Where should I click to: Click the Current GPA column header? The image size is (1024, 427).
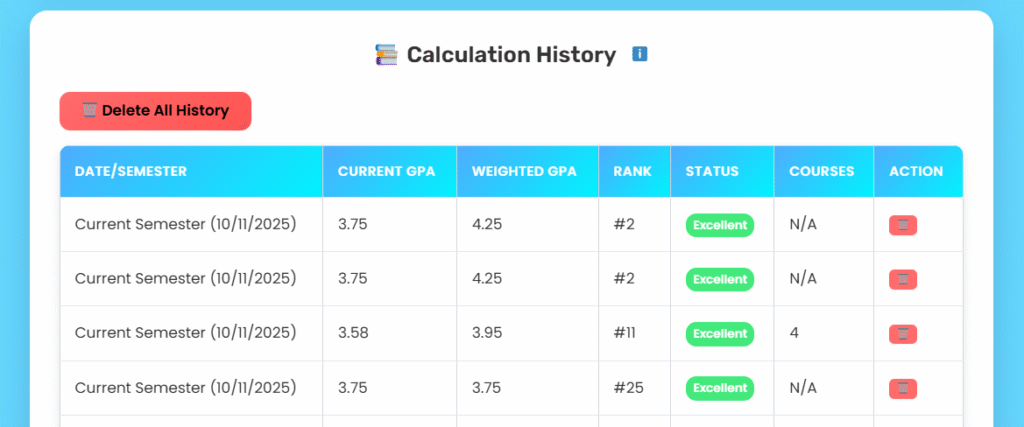(387, 171)
